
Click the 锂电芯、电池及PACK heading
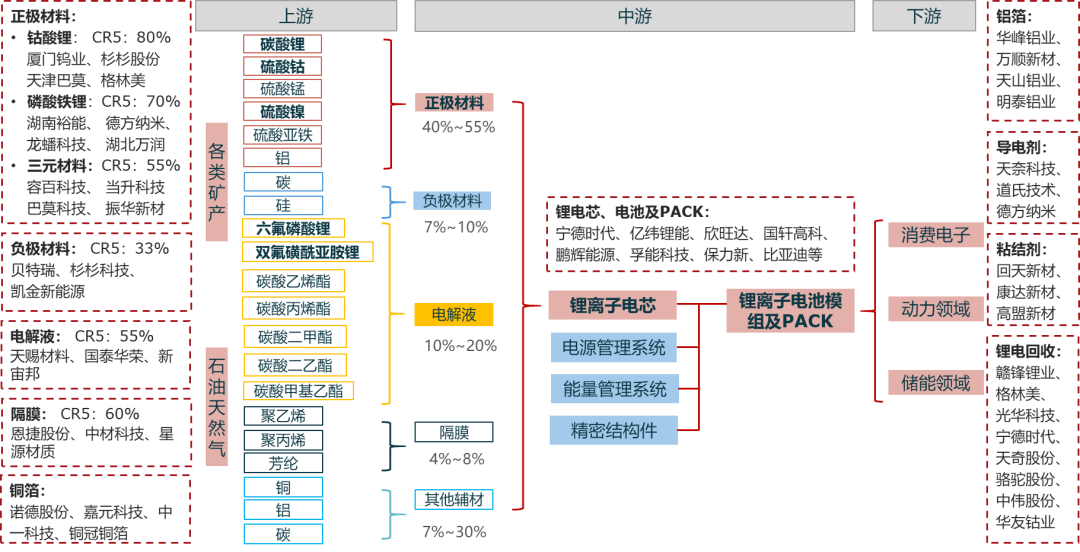point(632,212)
